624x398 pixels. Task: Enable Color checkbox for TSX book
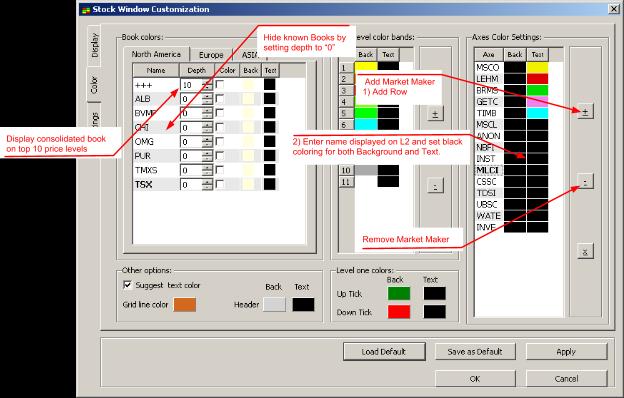click(220, 184)
